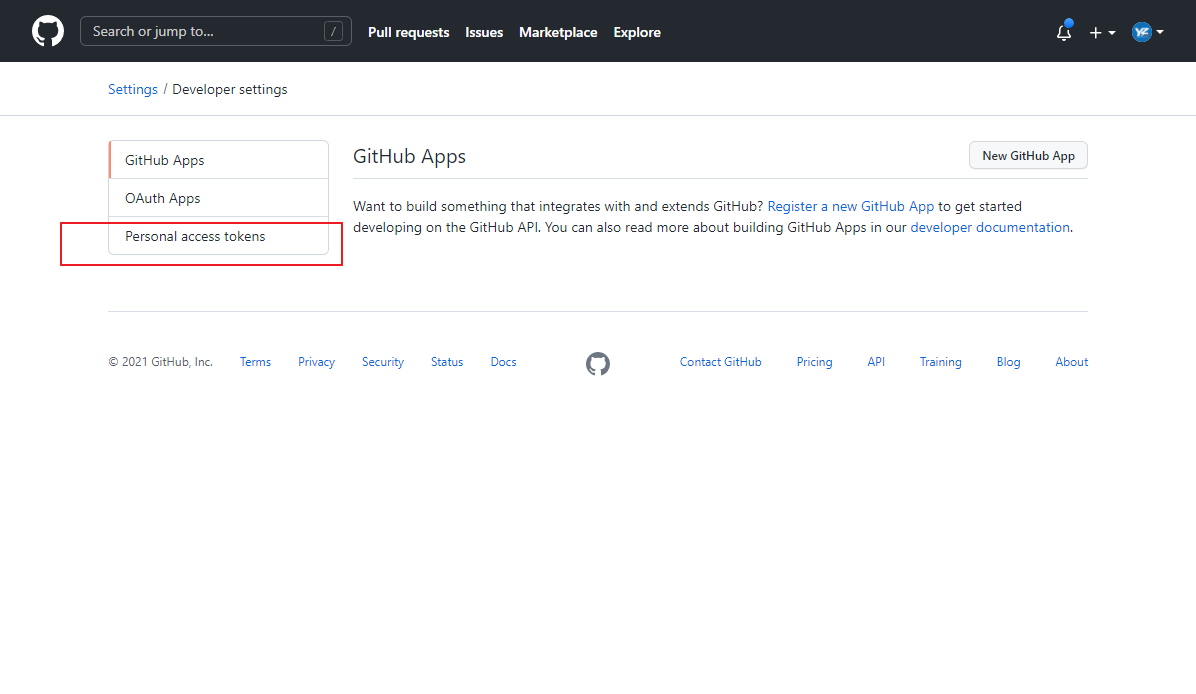The image size is (1196, 694).
Task: Open Status footer link
Action: click(x=447, y=362)
